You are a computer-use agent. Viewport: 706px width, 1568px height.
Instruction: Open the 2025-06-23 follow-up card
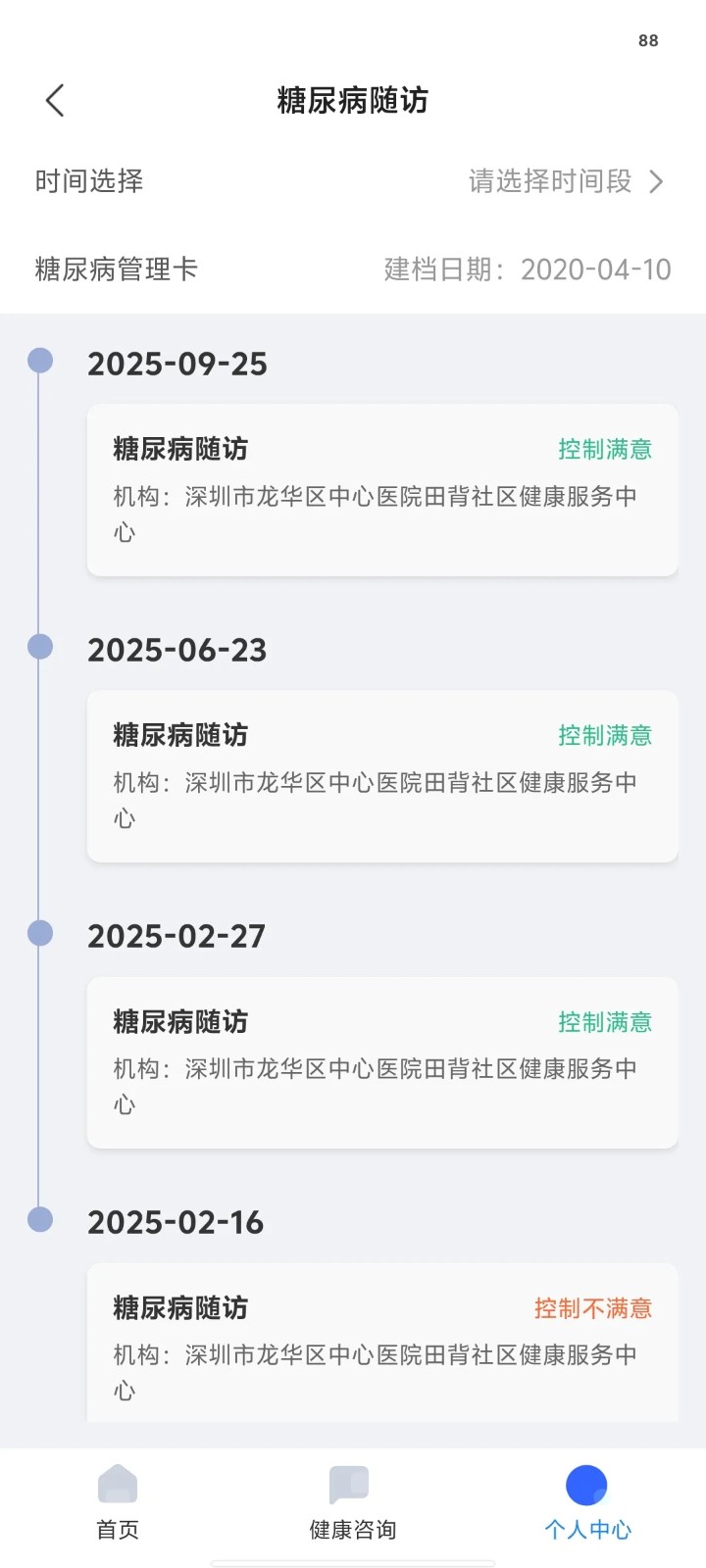pyautogui.click(x=382, y=776)
